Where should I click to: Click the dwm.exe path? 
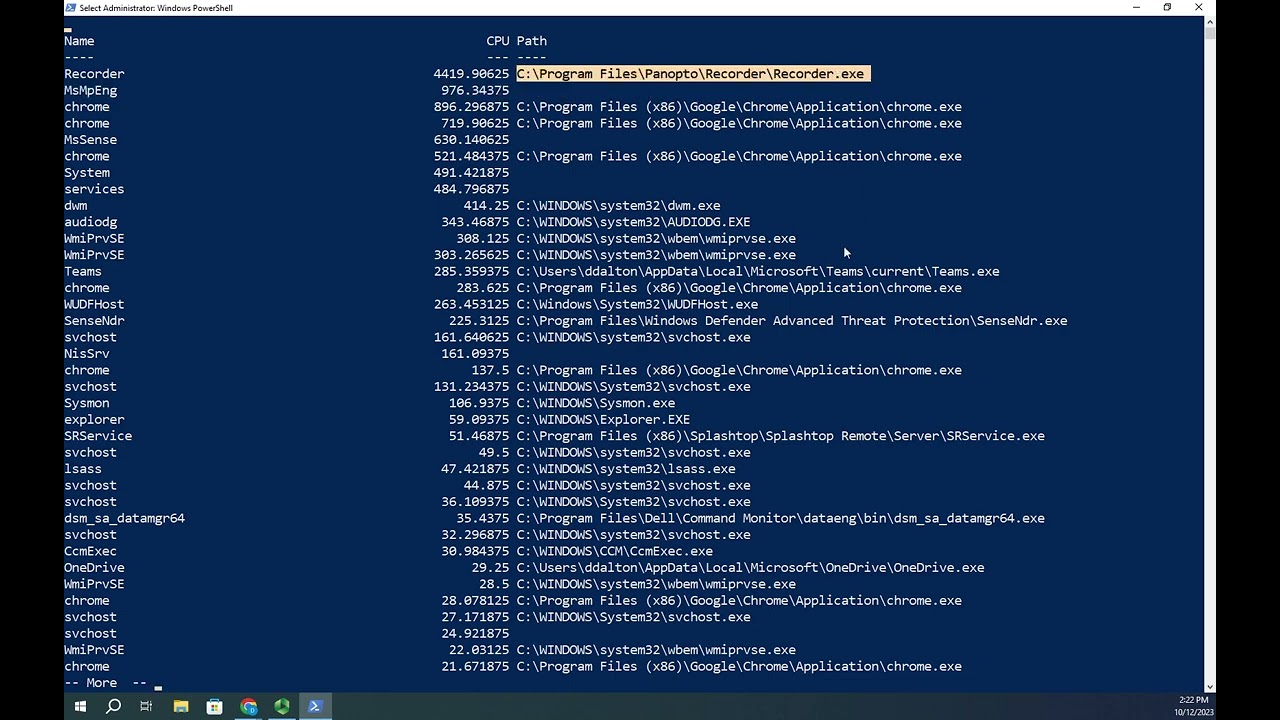pyautogui.click(x=618, y=206)
